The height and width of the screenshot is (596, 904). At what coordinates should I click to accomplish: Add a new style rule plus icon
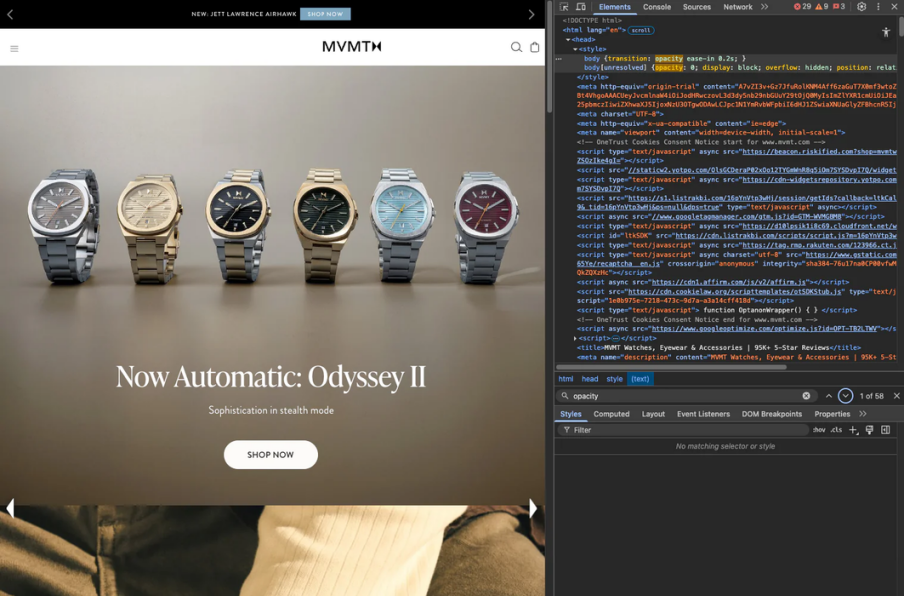pyautogui.click(x=853, y=430)
